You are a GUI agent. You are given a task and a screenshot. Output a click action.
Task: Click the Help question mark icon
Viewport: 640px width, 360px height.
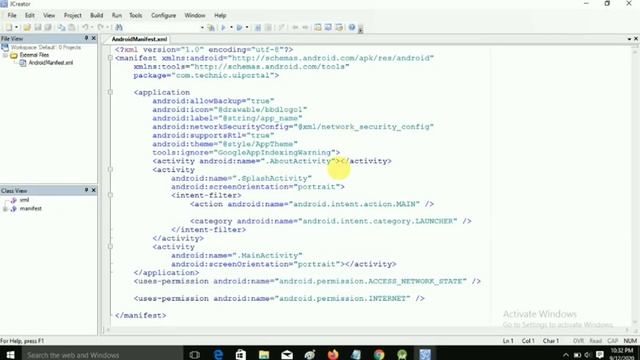point(352,27)
